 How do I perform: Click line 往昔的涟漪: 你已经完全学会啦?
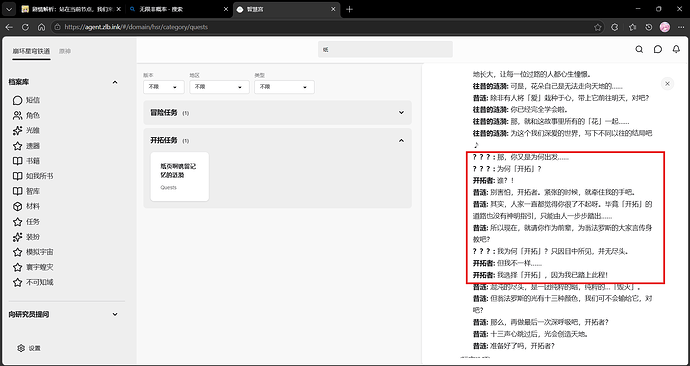[520, 110]
